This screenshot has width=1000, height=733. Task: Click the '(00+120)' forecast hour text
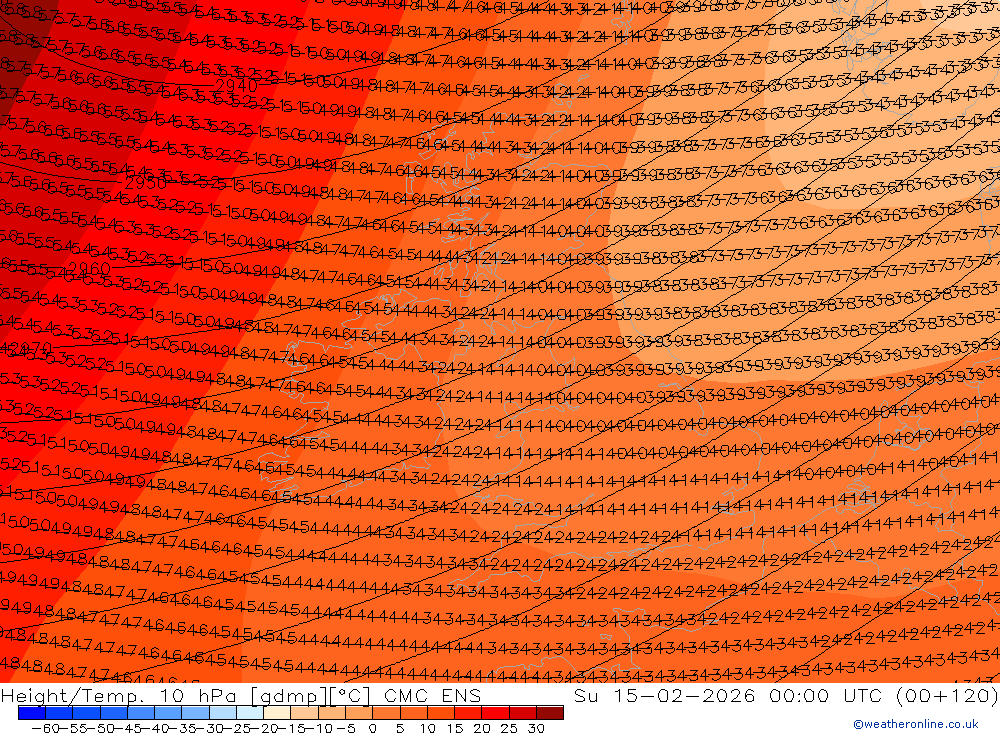click(947, 695)
